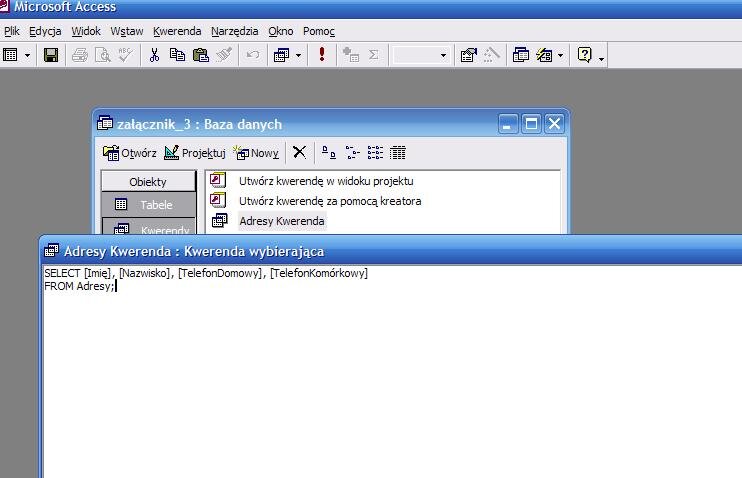
Task: Select the Format Painter brush icon
Action: (224, 55)
